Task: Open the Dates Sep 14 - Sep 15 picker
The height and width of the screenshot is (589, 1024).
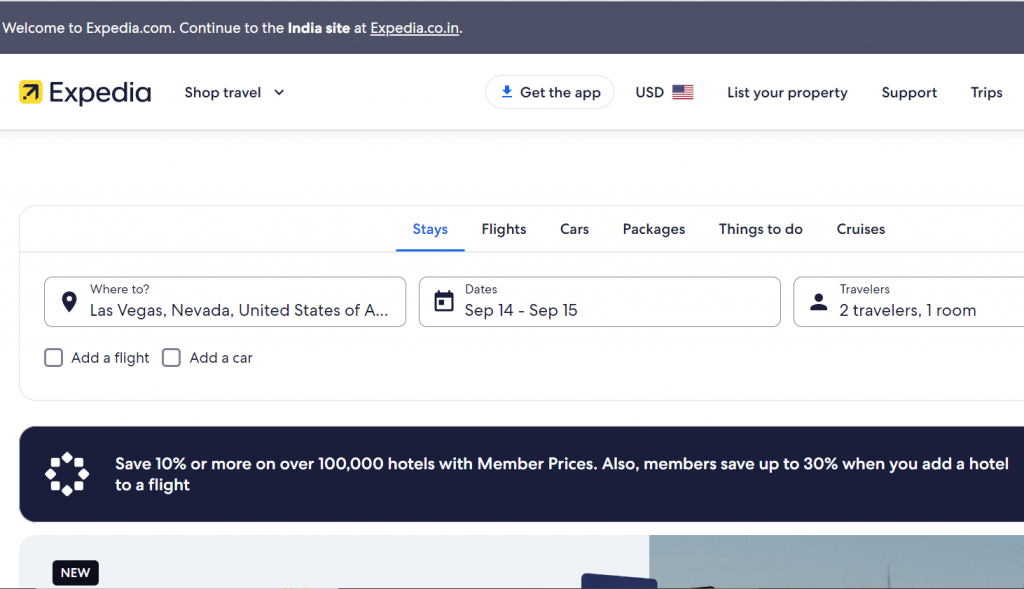Action: (x=600, y=302)
